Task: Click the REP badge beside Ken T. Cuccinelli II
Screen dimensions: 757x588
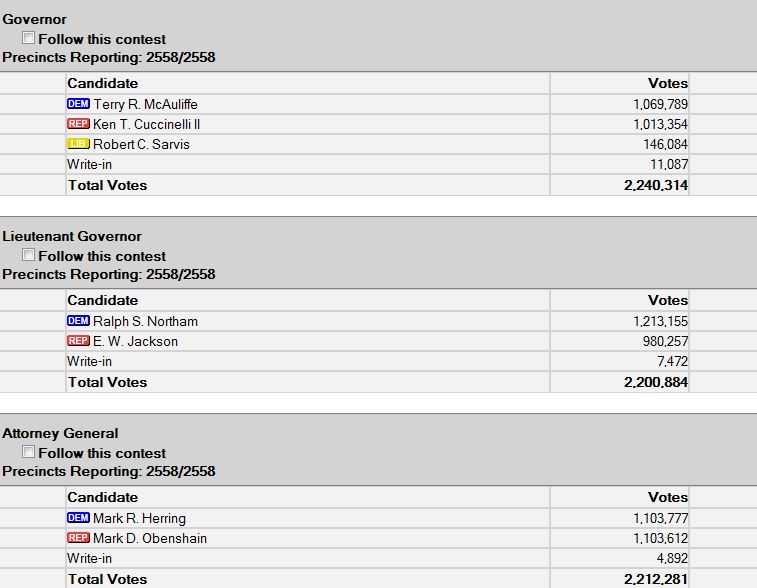Action: point(78,124)
